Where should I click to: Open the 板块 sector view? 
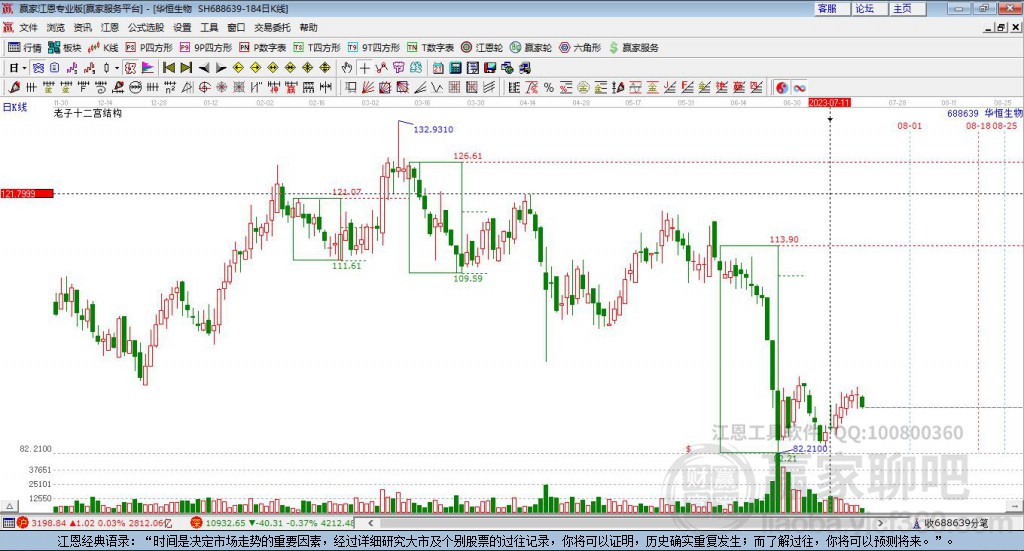[65, 48]
